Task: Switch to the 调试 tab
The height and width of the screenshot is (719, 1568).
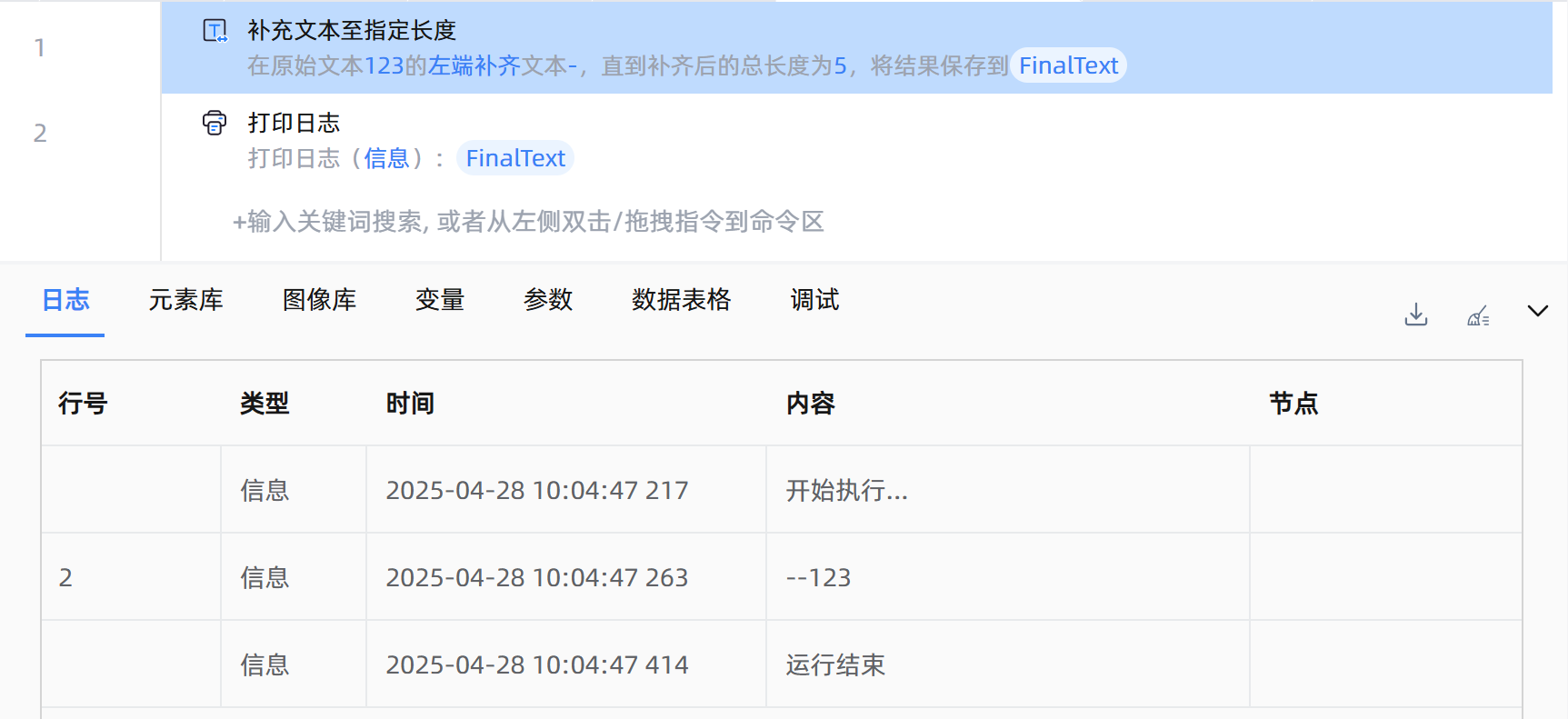Action: coord(814,300)
